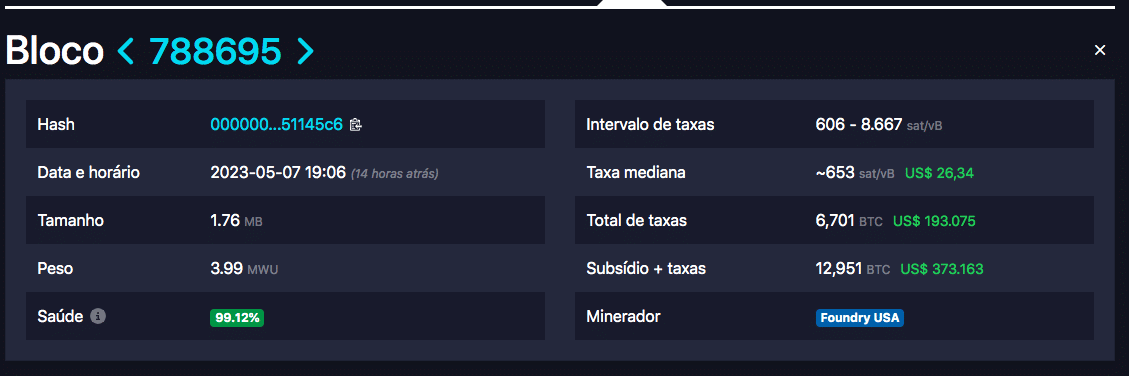The image size is (1129, 376).
Task: Click the '14 horas atrás' relative time
Action: pos(395,174)
